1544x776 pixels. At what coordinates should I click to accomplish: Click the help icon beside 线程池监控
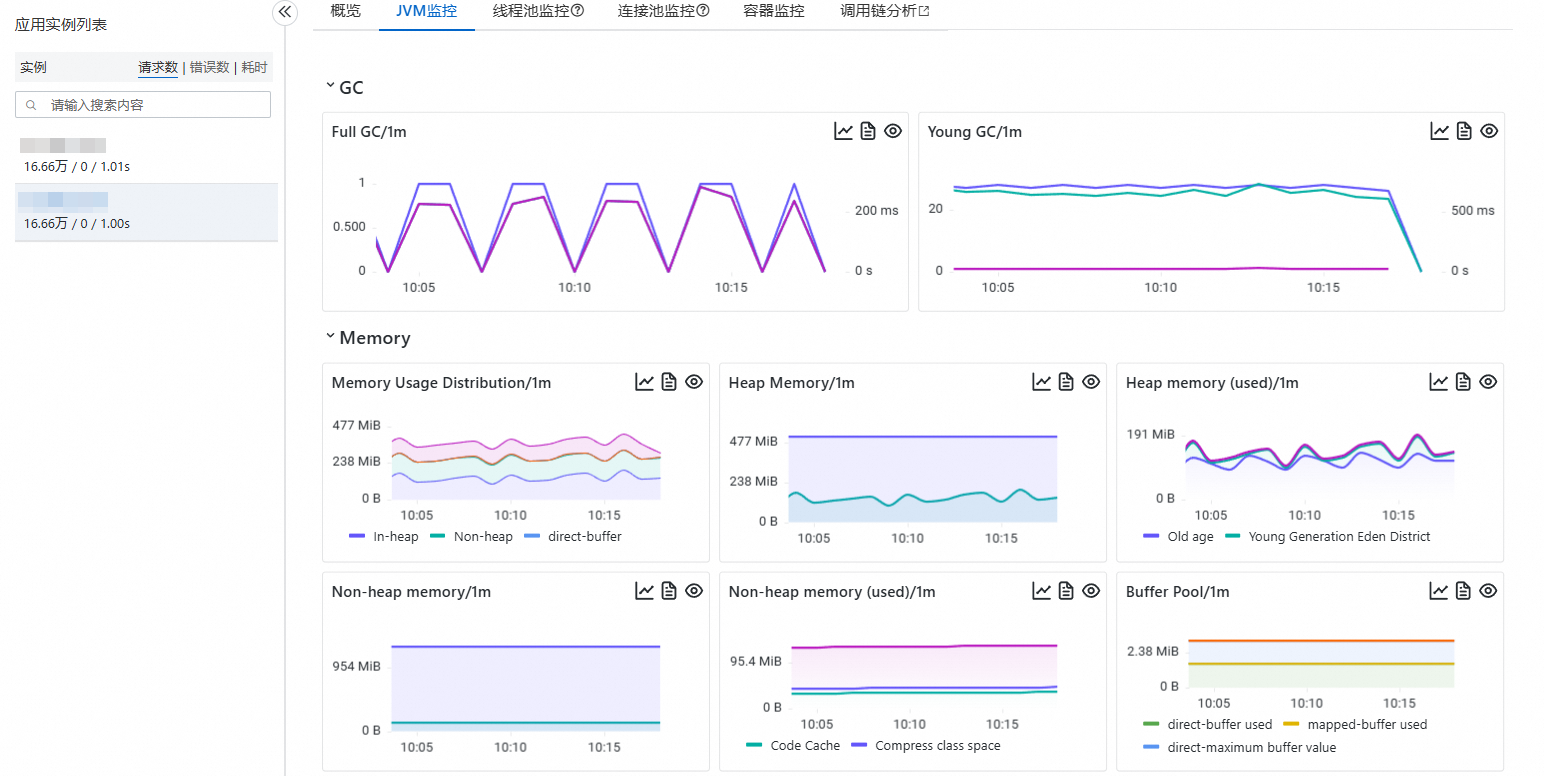[578, 12]
